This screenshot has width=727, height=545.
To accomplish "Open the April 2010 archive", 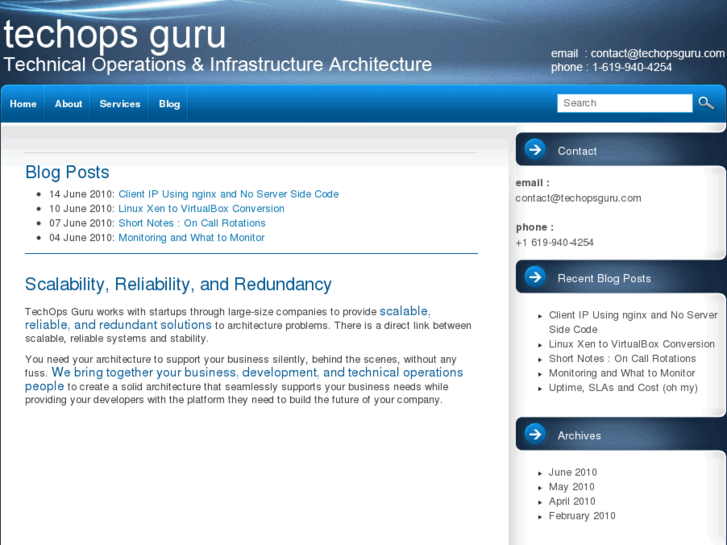I will [x=572, y=501].
